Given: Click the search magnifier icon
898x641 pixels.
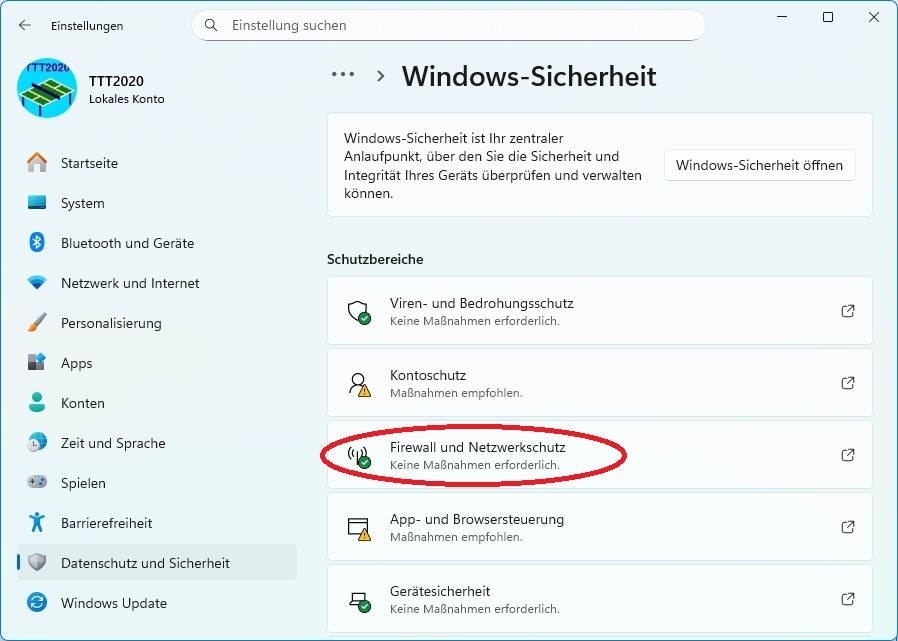Looking at the screenshot, I should 211,25.
